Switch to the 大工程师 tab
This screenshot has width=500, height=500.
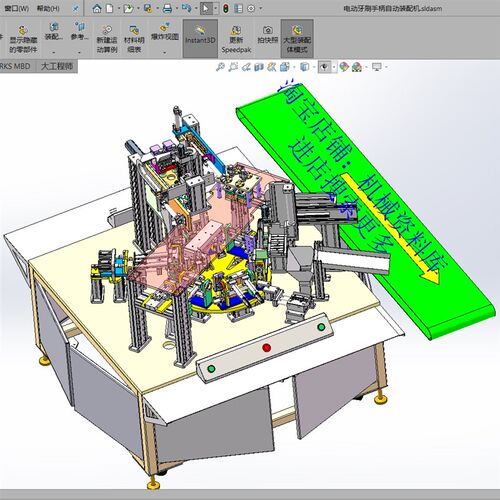coord(57,66)
